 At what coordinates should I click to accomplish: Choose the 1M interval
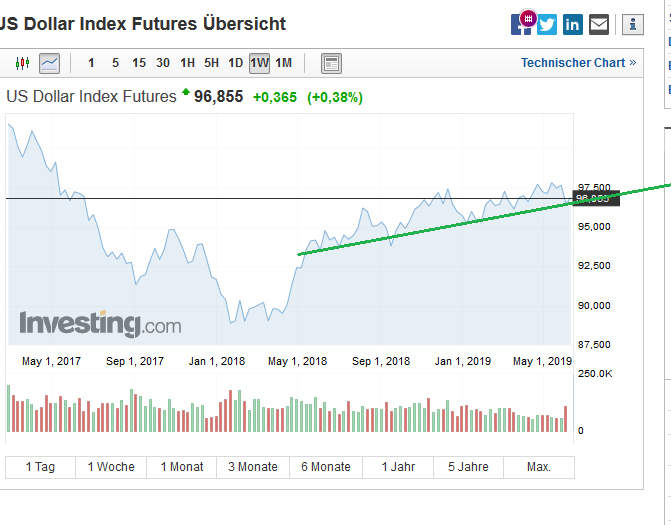coord(283,63)
